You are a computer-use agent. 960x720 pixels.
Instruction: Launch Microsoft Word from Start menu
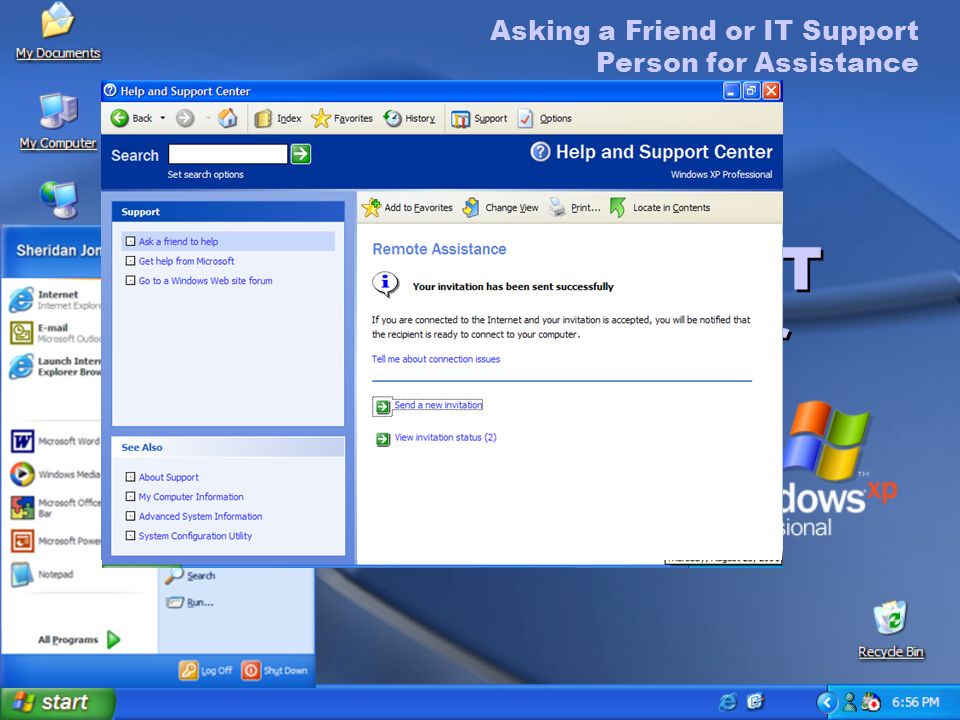pyautogui.click(x=54, y=441)
